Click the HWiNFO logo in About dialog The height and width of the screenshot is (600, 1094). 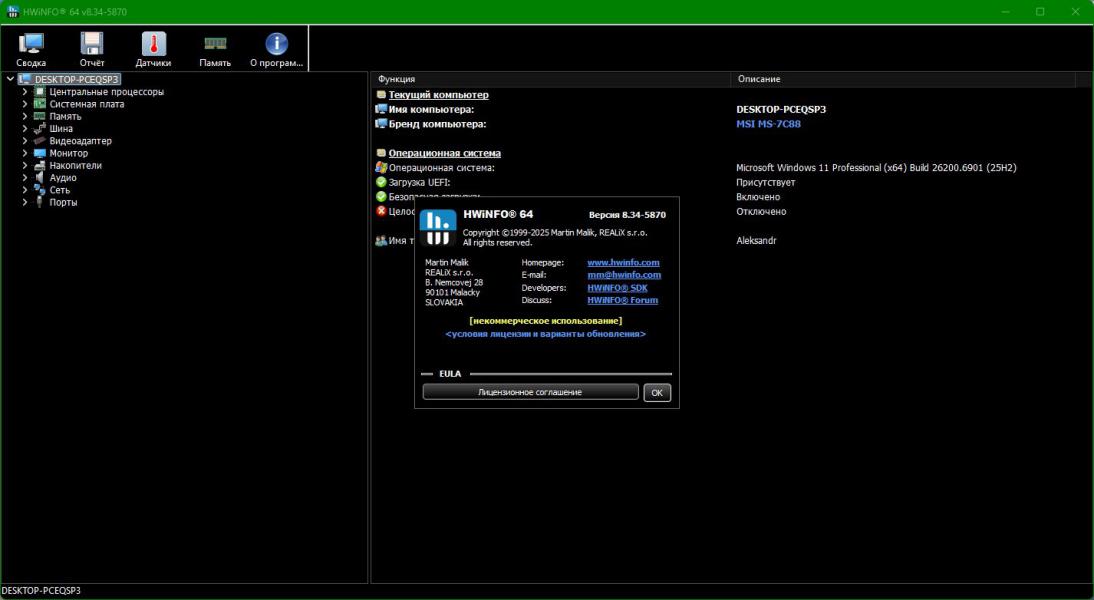(437, 227)
